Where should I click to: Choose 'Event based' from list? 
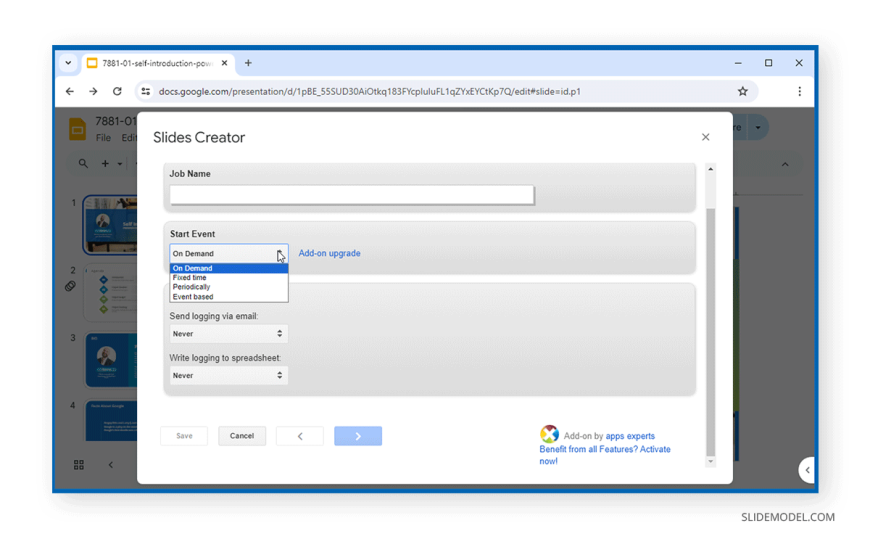click(193, 297)
